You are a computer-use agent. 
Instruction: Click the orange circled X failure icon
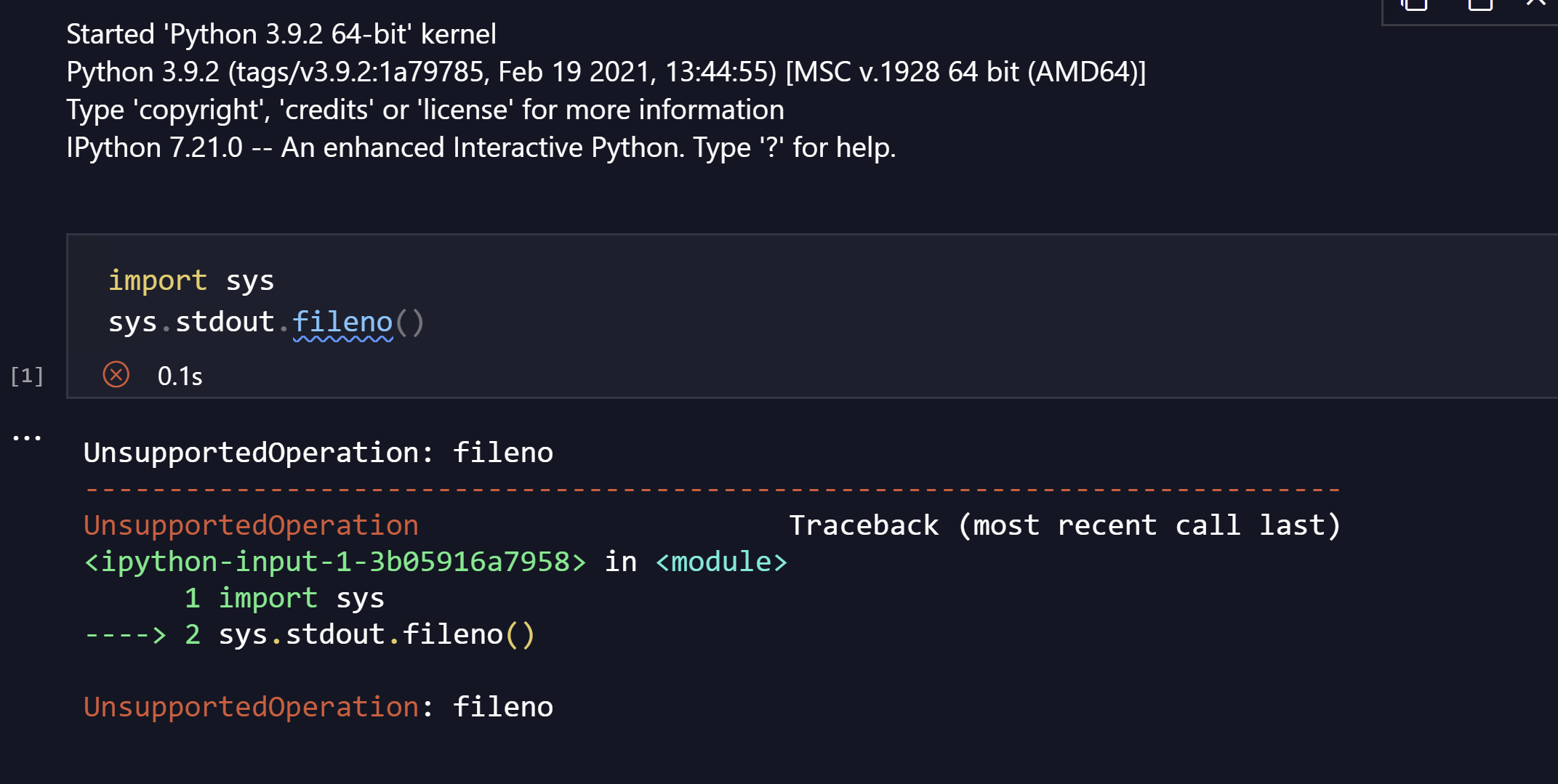click(x=116, y=374)
